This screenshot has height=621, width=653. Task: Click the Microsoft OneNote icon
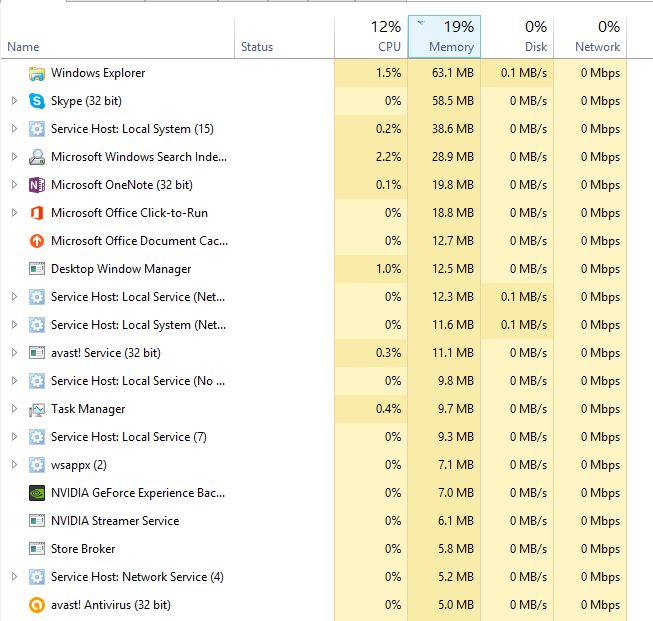point(37,185)
